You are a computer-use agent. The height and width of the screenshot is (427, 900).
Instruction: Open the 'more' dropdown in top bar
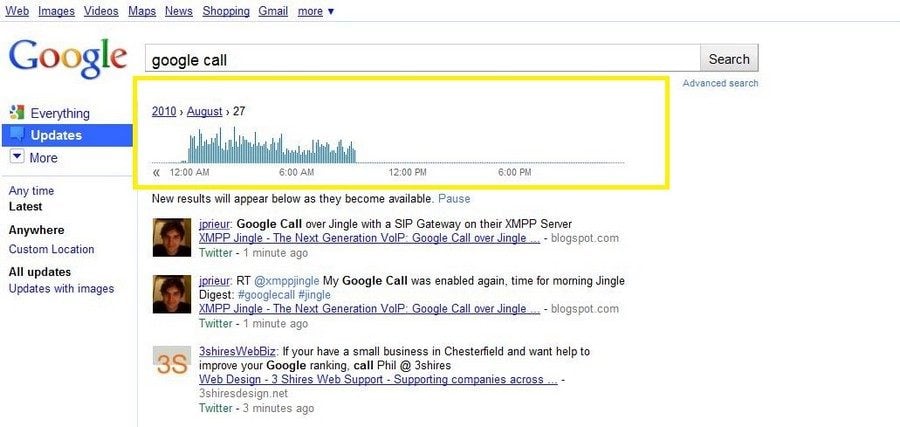(x=316, y=11)
